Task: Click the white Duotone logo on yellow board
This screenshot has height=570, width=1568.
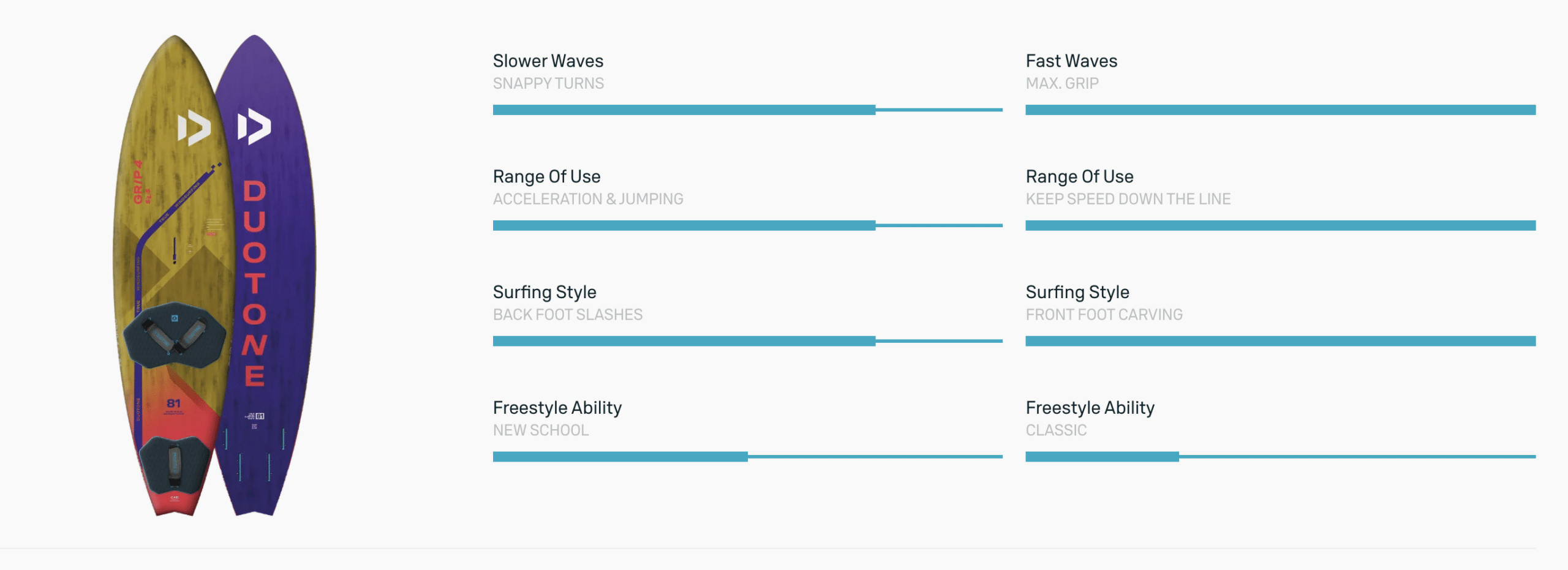Action: 194,128
